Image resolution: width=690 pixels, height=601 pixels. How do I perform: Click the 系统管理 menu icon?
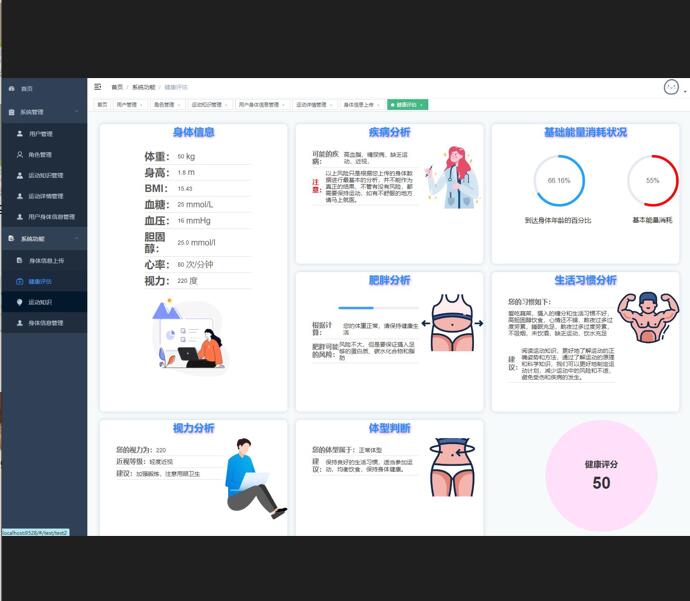(12, 112)
